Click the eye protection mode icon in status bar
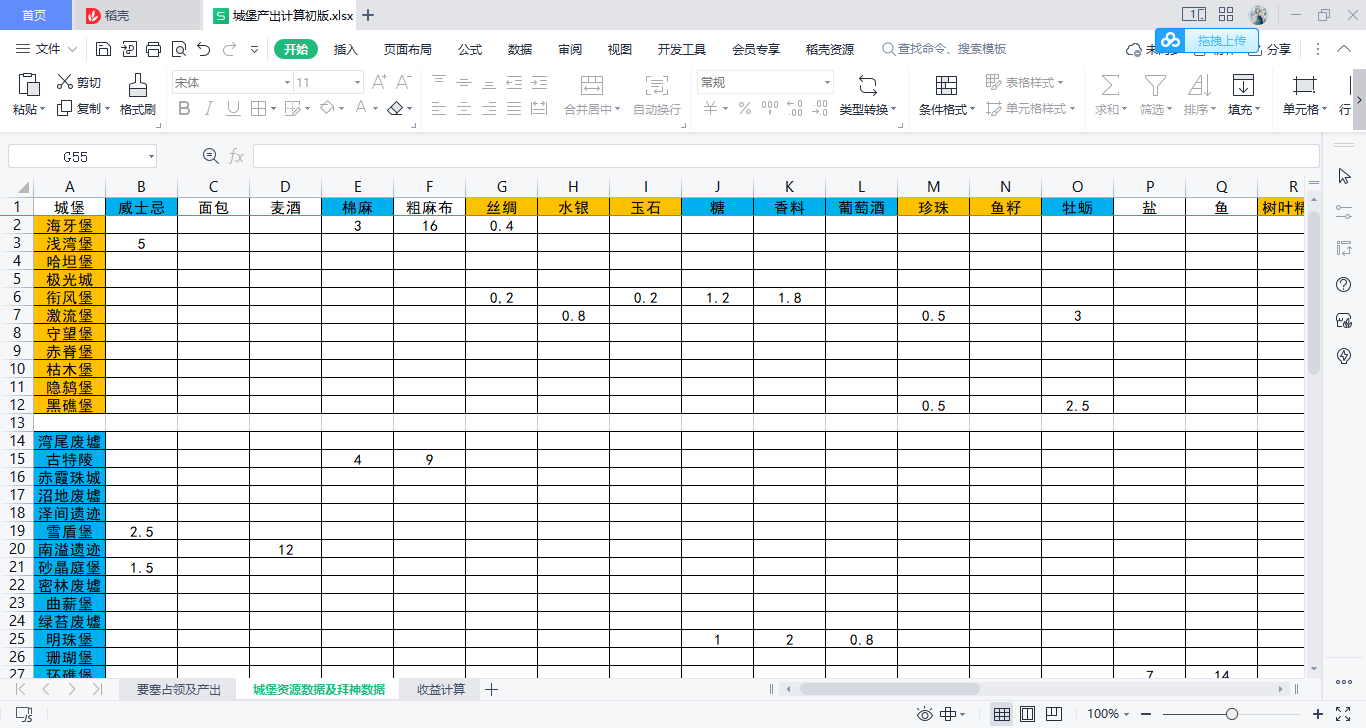Image resolution: width=1366 pixels, height=728 pixels. [925, 714]
